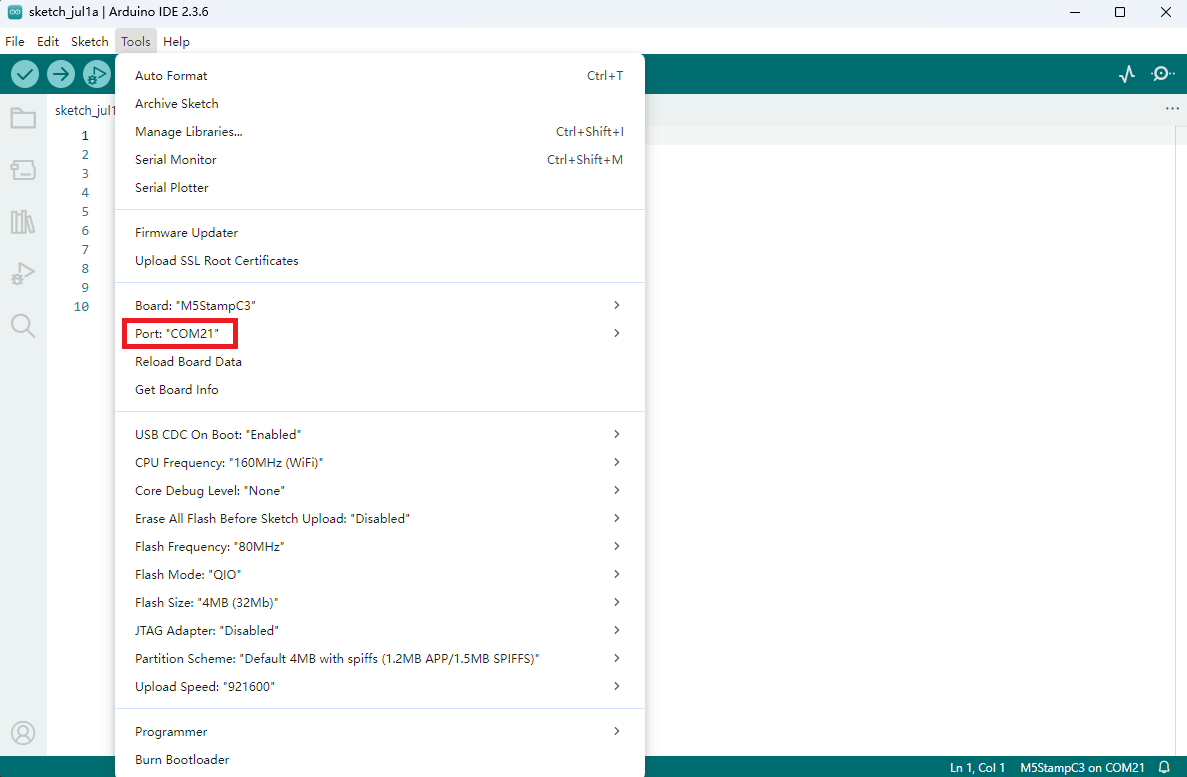Expand the Board "M5StampC3" submenu
This screenshot has width=1187, height=777.
point(380,305)
